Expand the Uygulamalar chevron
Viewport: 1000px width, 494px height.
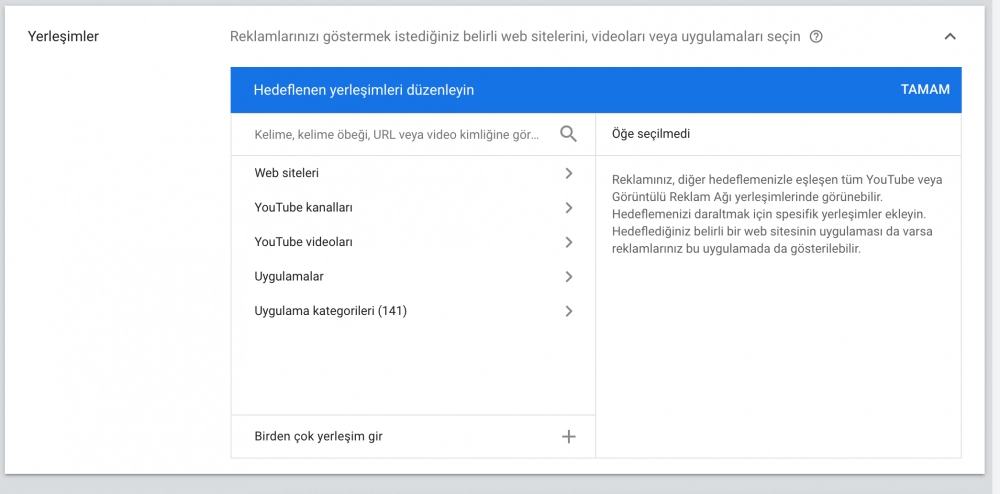(x=569, y=277)
